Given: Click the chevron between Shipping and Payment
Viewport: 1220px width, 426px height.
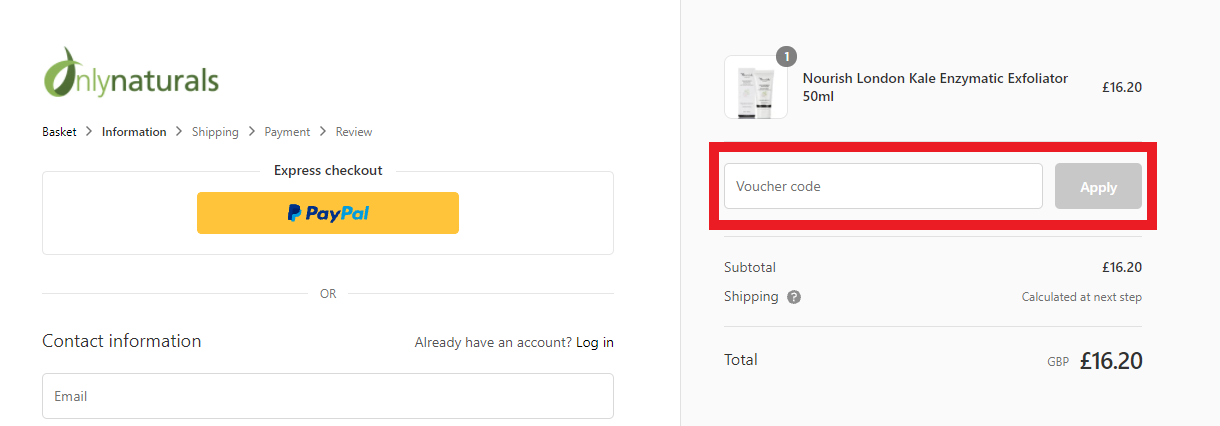Looking at the screenshot, I should (251, 132).
